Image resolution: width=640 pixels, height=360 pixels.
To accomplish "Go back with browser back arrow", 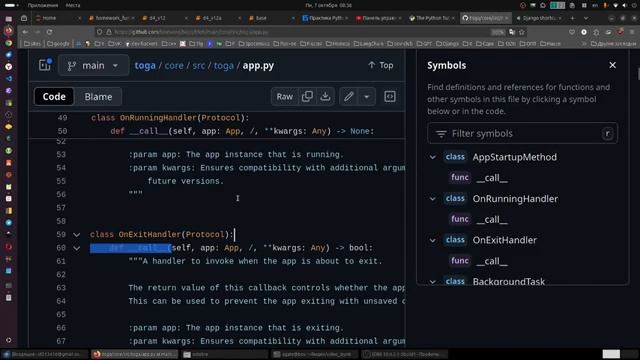I will tap(25, 32).
